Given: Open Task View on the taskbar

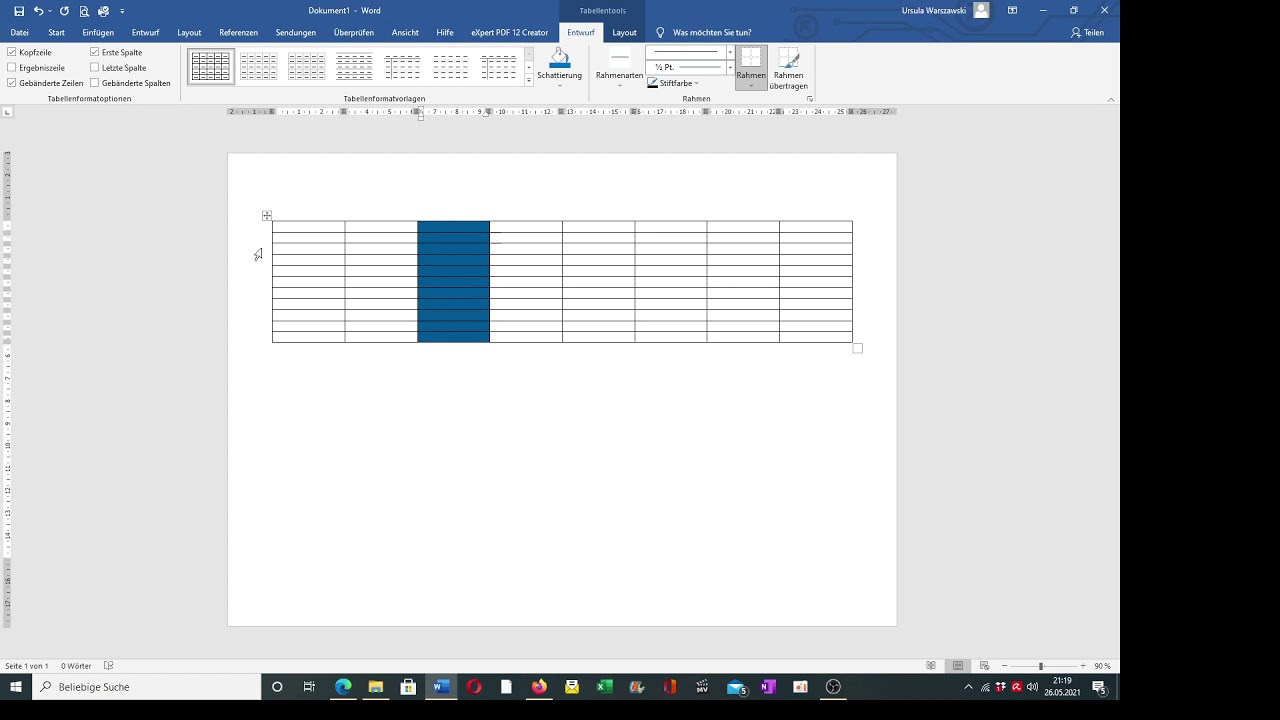Looking at the screenshot, I should tap(309, 687).
